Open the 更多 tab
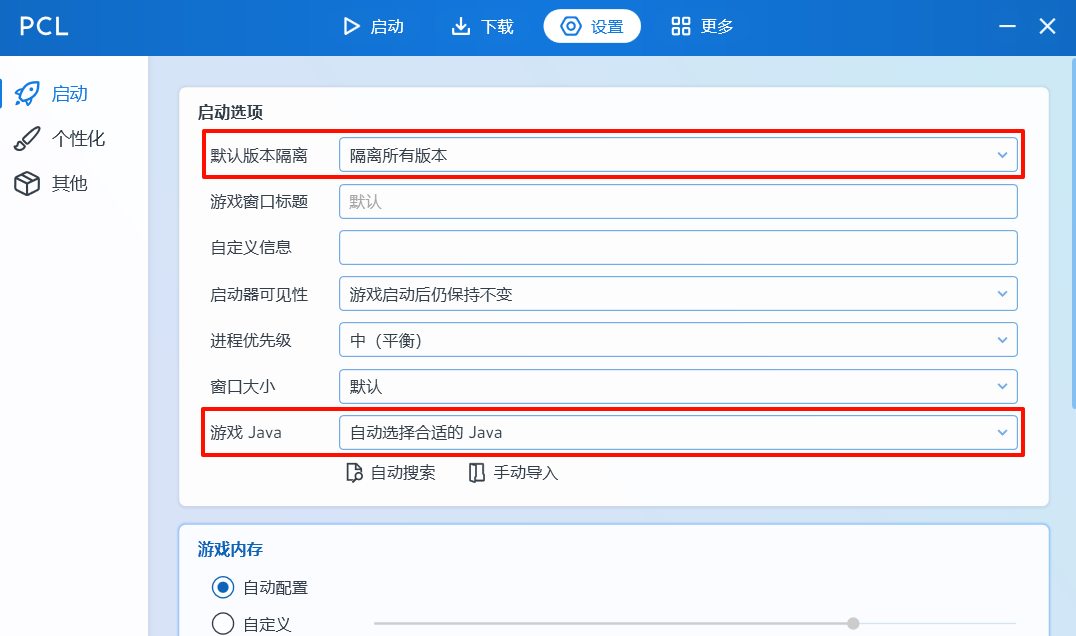1076x636 pixels. click(703, 27)
